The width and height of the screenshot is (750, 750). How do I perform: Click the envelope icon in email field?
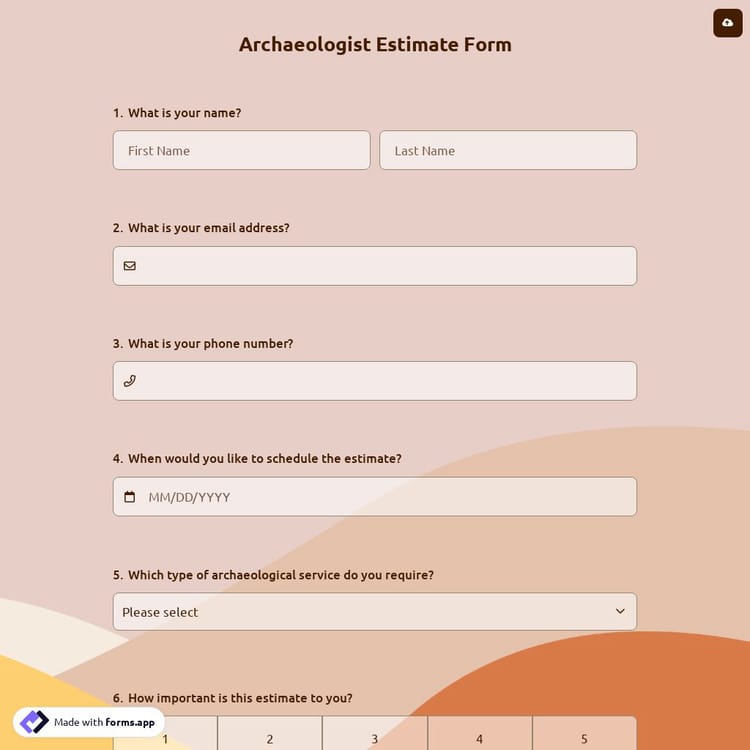click(130, 266)
